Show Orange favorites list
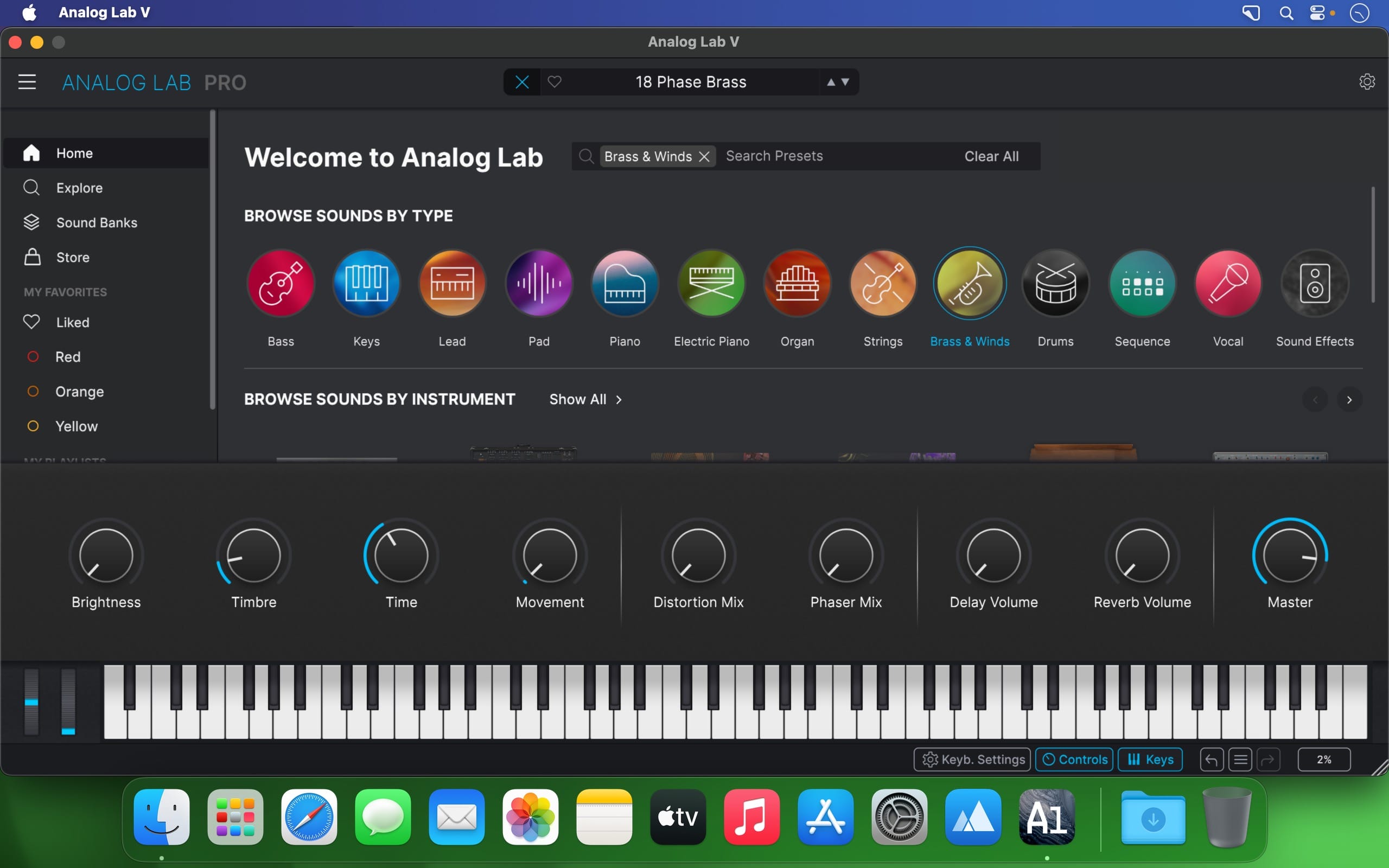 point(106,392)
